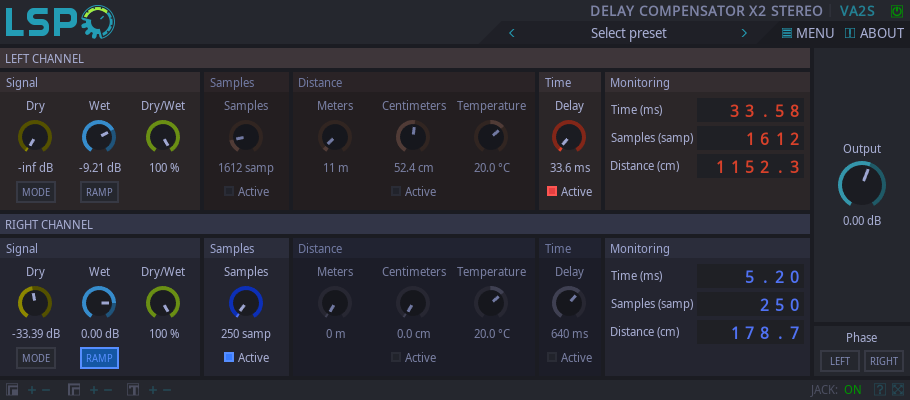Enable Left channel Distance Active checkbox
The height and width of the screenshot is (400, 910).
click(x=397, y=191)
